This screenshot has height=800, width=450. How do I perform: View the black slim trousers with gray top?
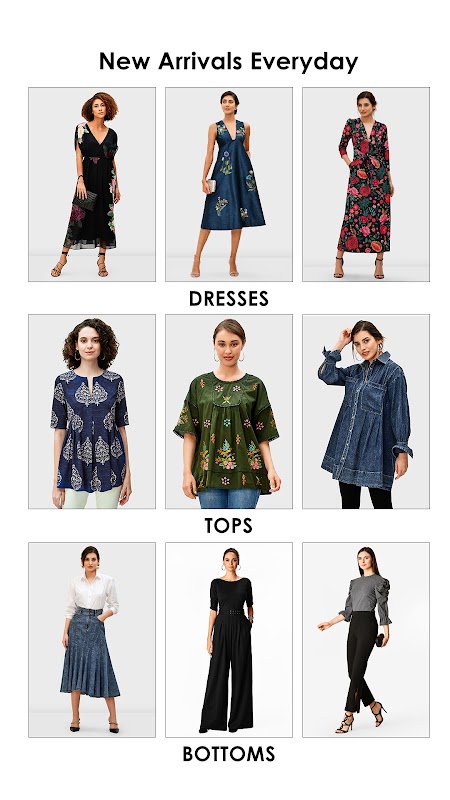point(366,640)
